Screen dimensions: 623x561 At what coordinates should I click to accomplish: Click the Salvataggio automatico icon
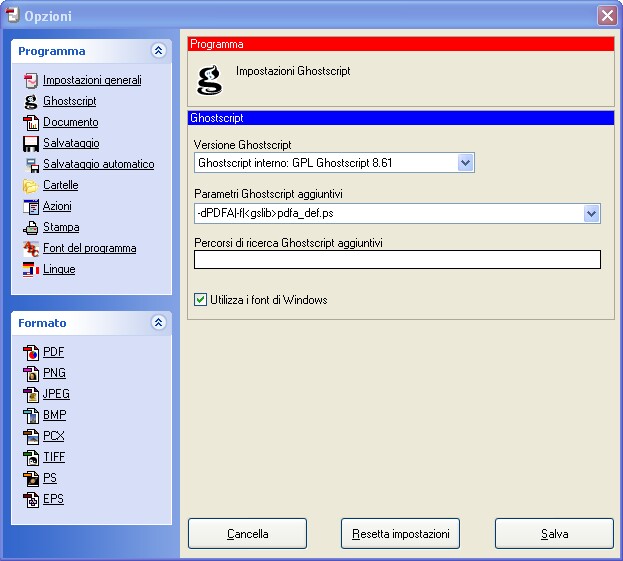click(31, 164)
